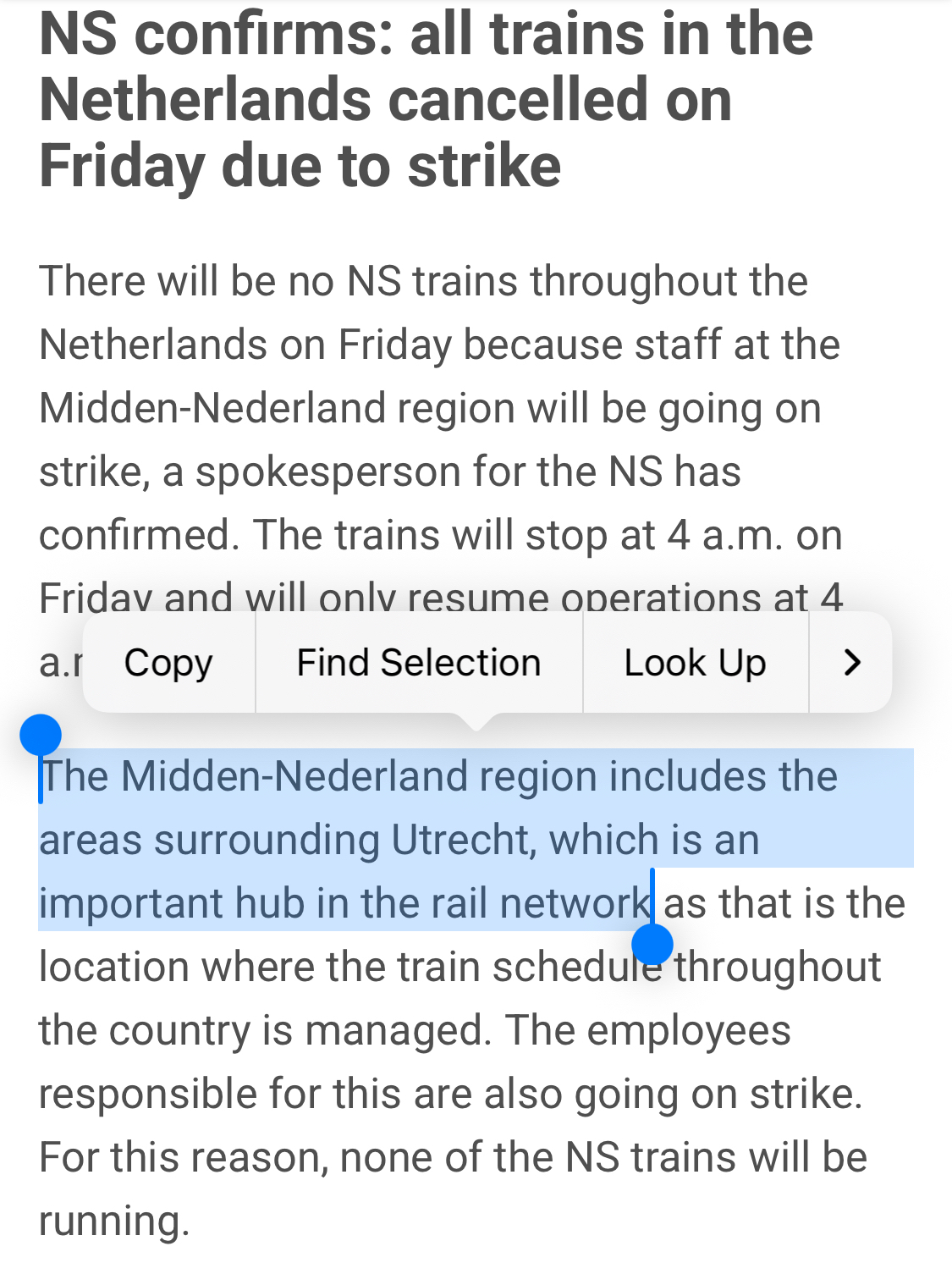
Task: Tap the end selection handle
Action: tap(652, 943)
